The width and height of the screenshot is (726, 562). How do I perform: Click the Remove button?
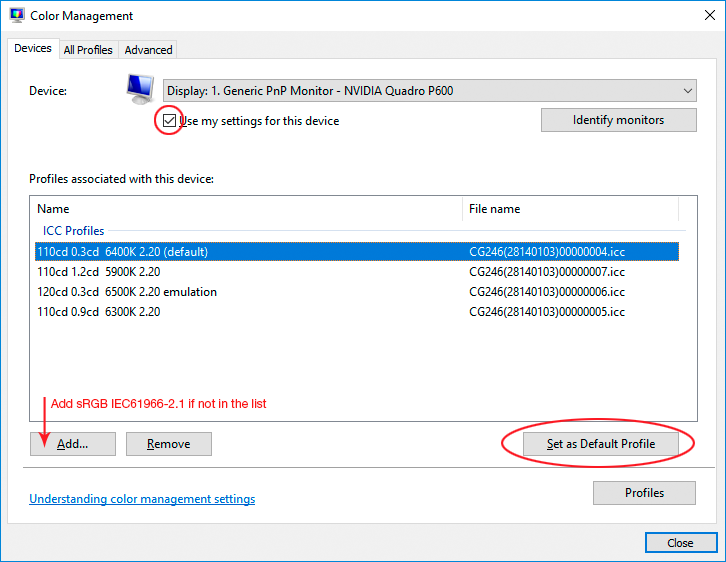point(168,444)
